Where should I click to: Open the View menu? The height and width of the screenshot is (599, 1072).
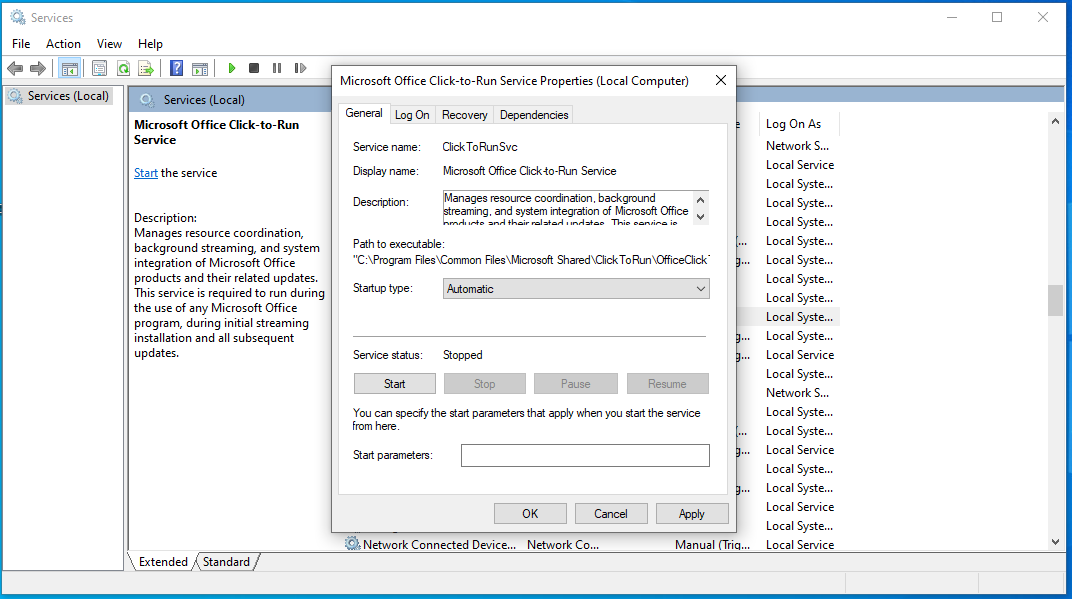109,44
